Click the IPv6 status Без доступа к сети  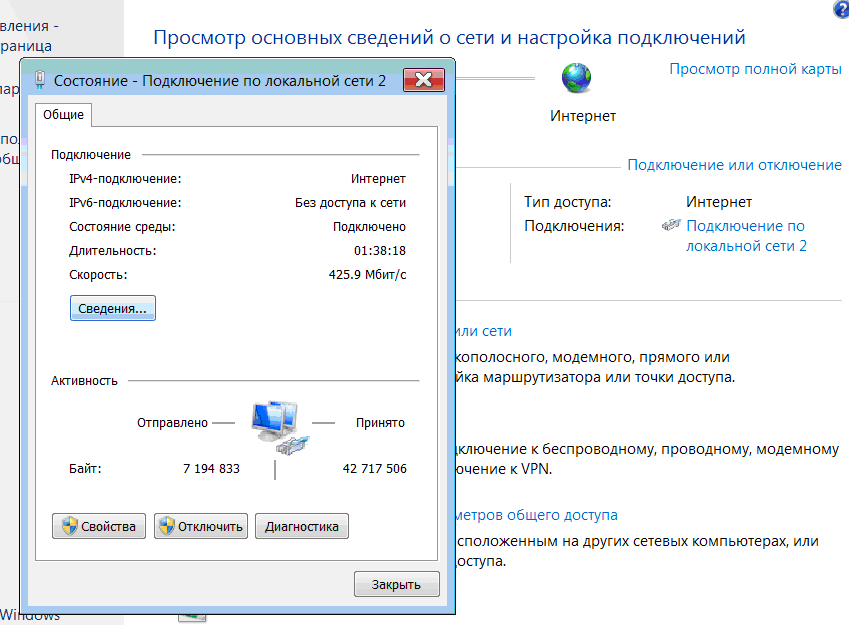(350, 203)
